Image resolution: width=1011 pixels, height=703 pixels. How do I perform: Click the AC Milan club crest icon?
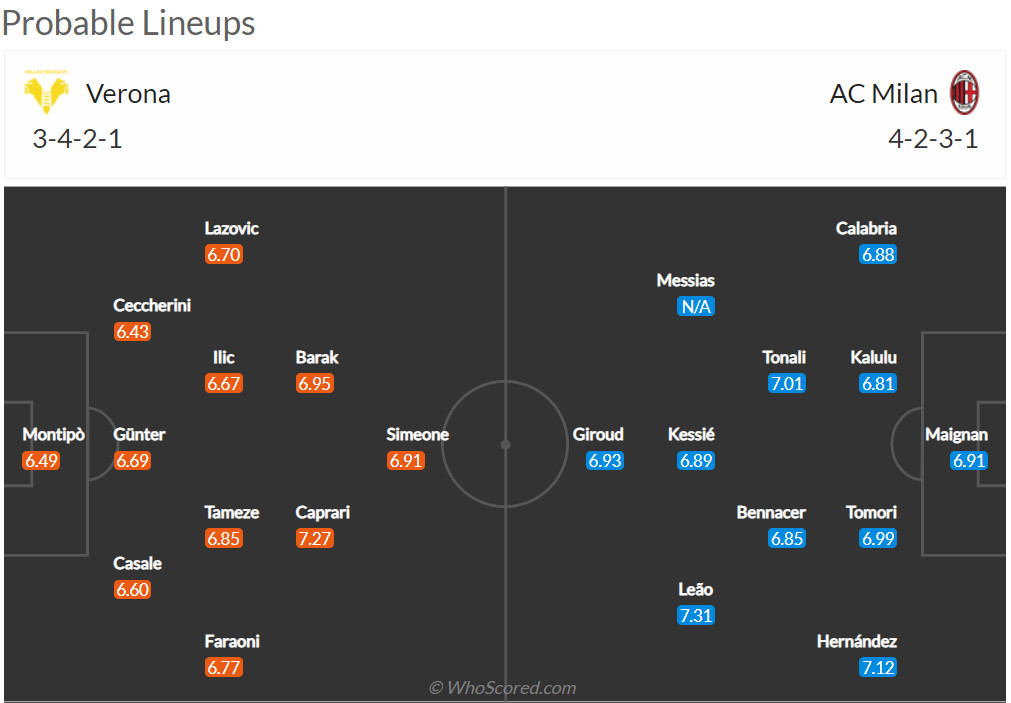tap(964, 92)
